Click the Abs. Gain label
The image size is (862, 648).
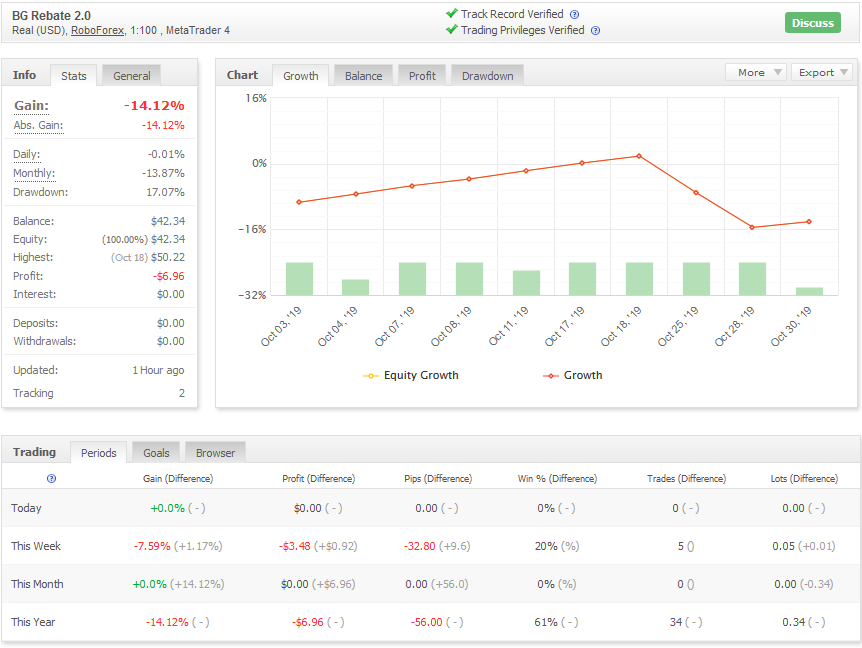(38, 125)
